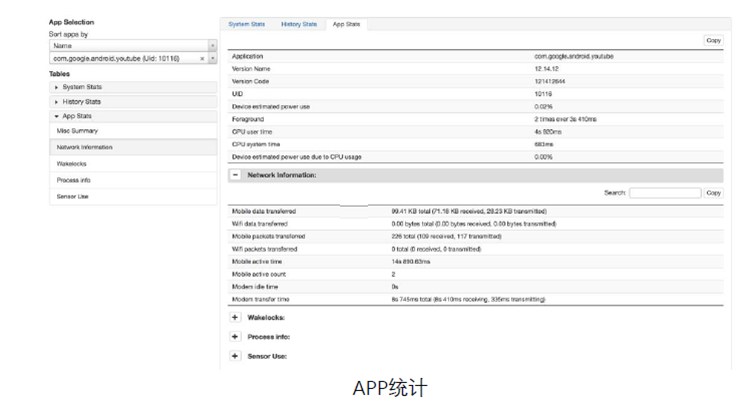Viewport: 750px width, 404px height.
Task: Switch to the History Stats tab
Action: pyautogui.click(x=299, y=24)
